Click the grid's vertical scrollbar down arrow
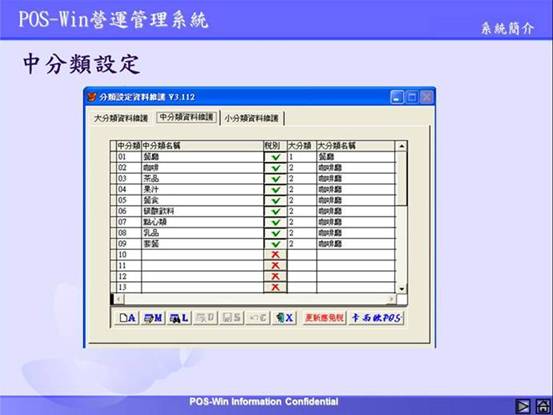 [402, 289]
